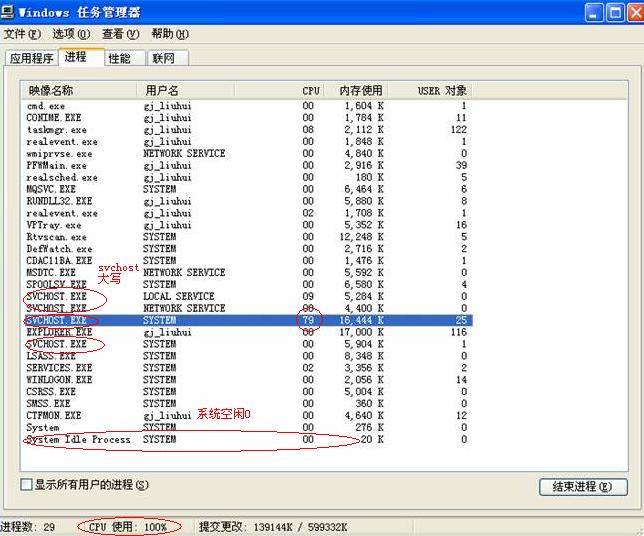
Task: Select the wmiprvse.exe process row
Action: [x=246, y=154]
